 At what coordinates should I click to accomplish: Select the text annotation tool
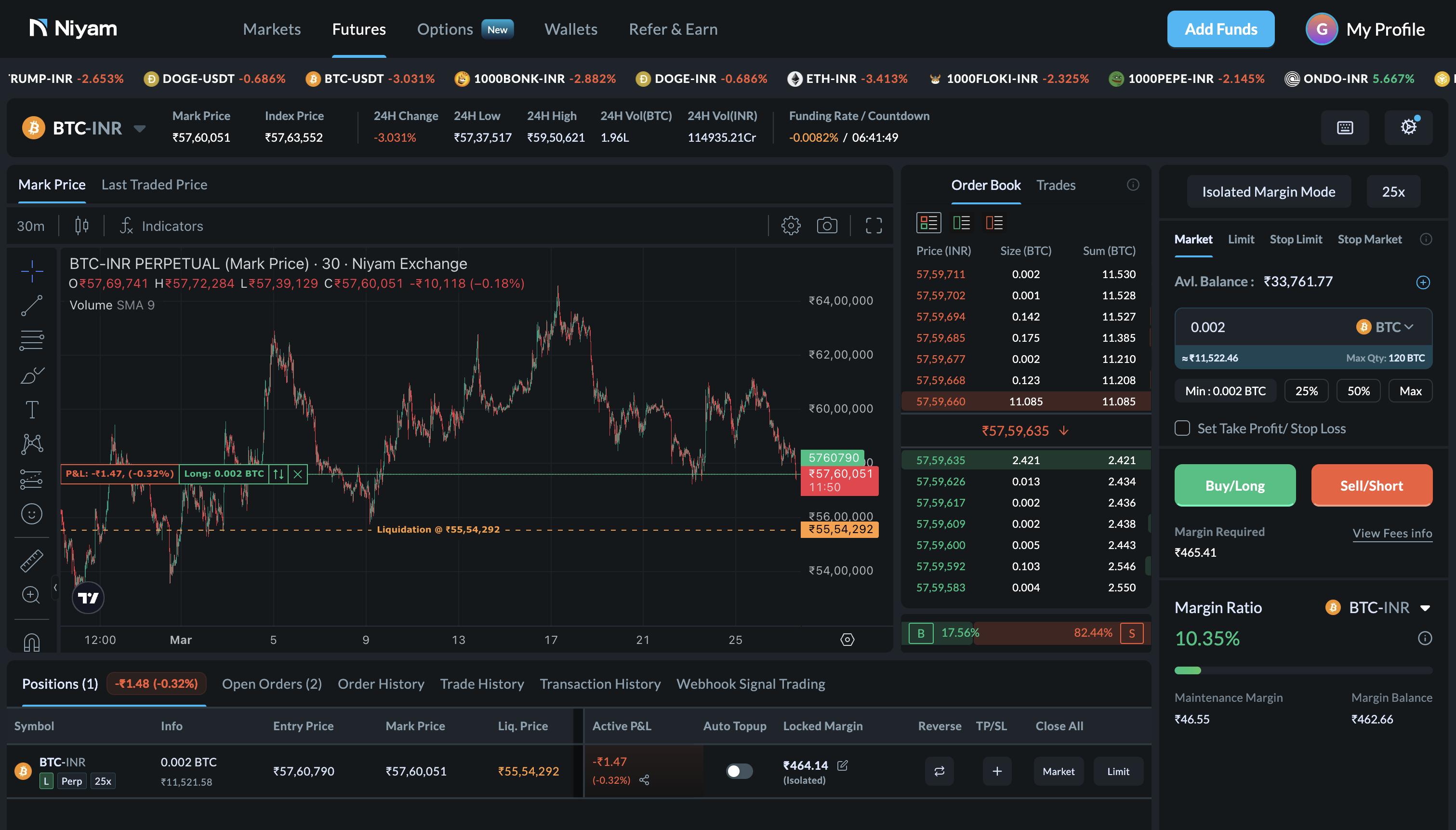(x=32, y=409)
